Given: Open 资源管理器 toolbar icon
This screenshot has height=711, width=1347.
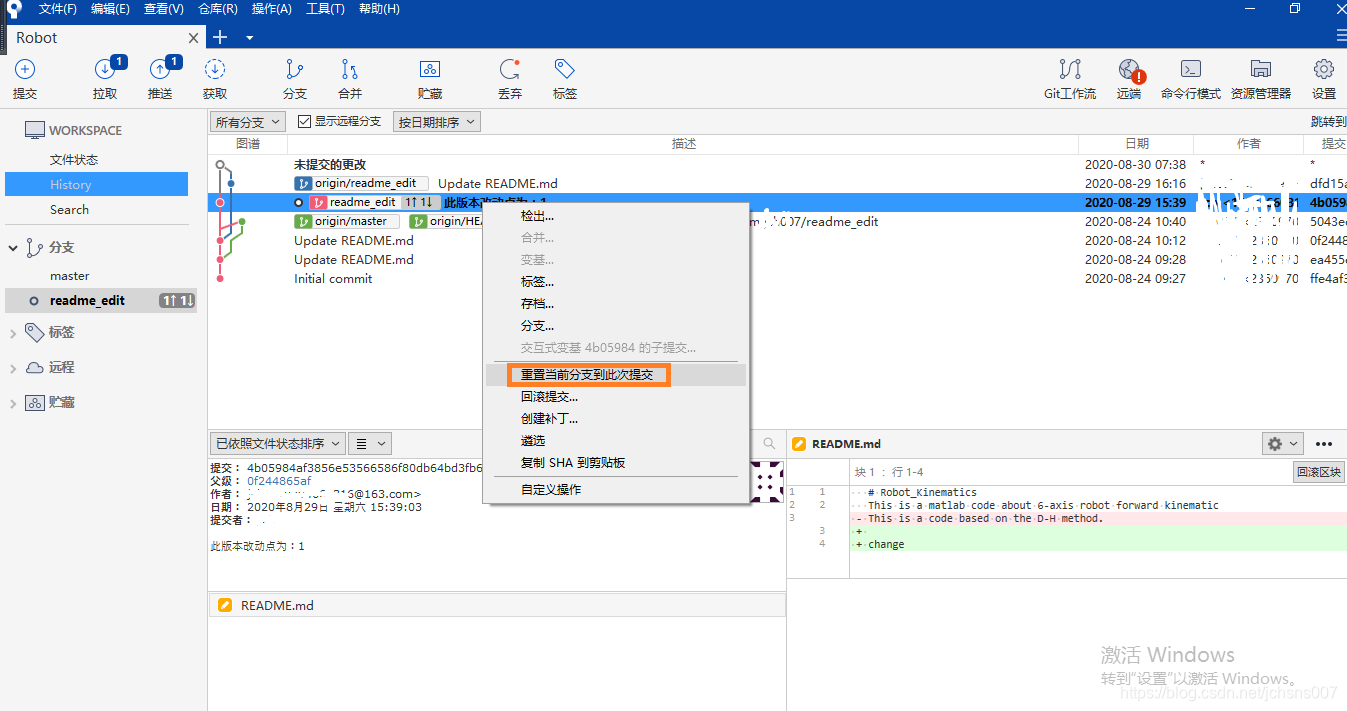Looking at the screenshot, I should point(1261,70).
